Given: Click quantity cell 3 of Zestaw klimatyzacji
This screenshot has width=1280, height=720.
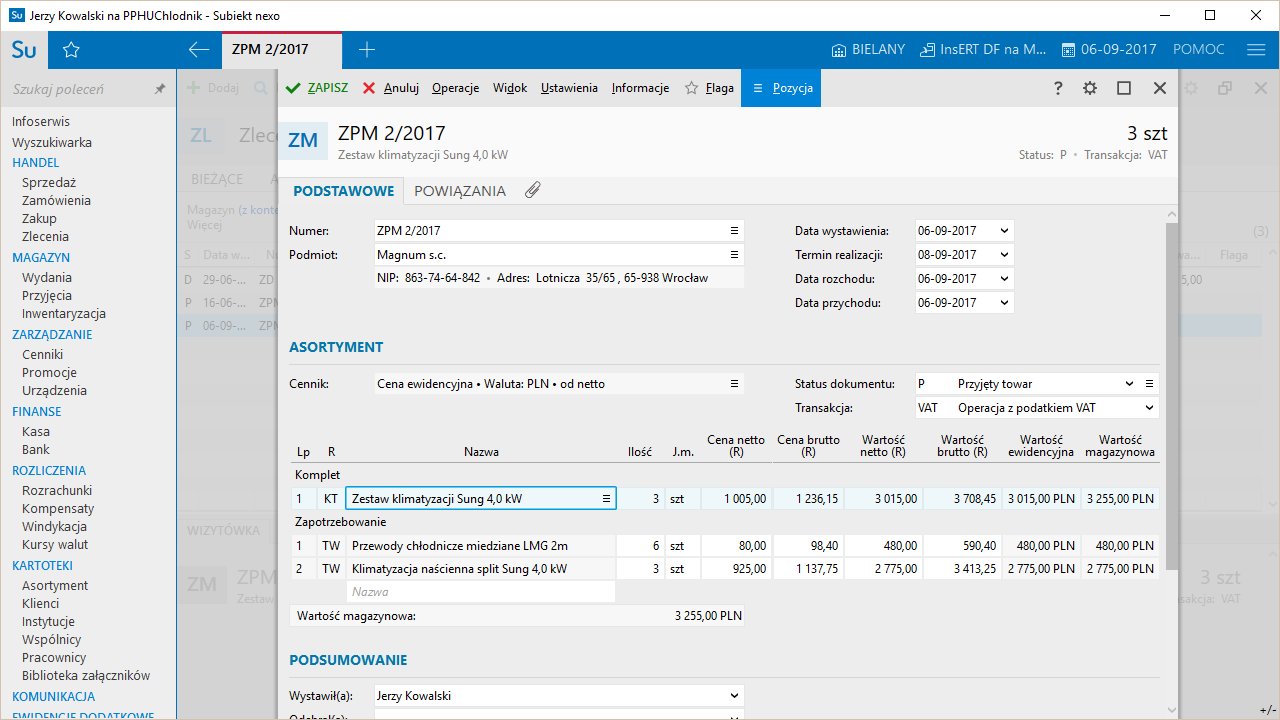Looking at the screenshot, I should tap(640, 498).
